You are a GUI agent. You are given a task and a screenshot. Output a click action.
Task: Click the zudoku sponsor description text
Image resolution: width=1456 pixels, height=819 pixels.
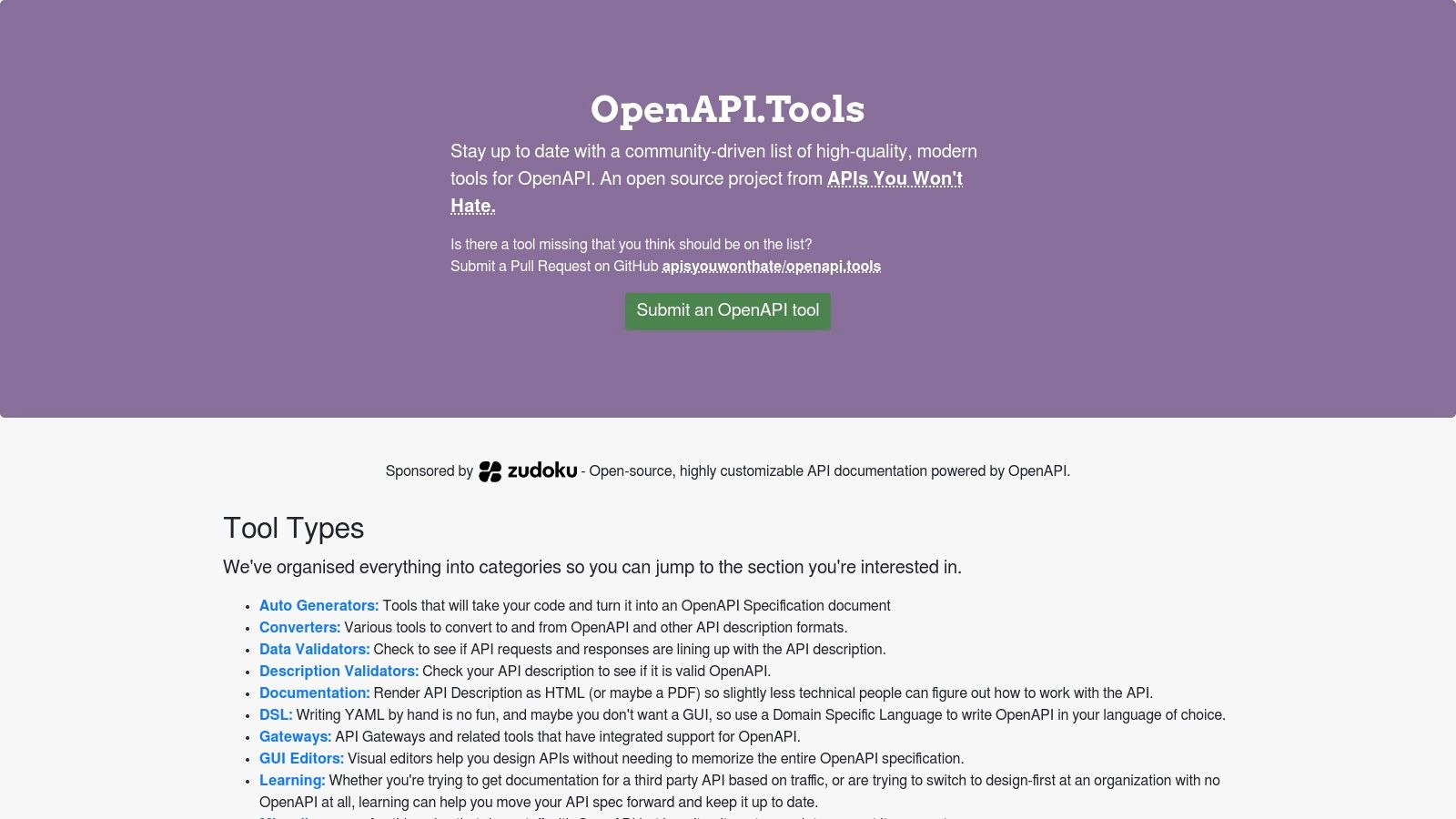pos(828,471)
